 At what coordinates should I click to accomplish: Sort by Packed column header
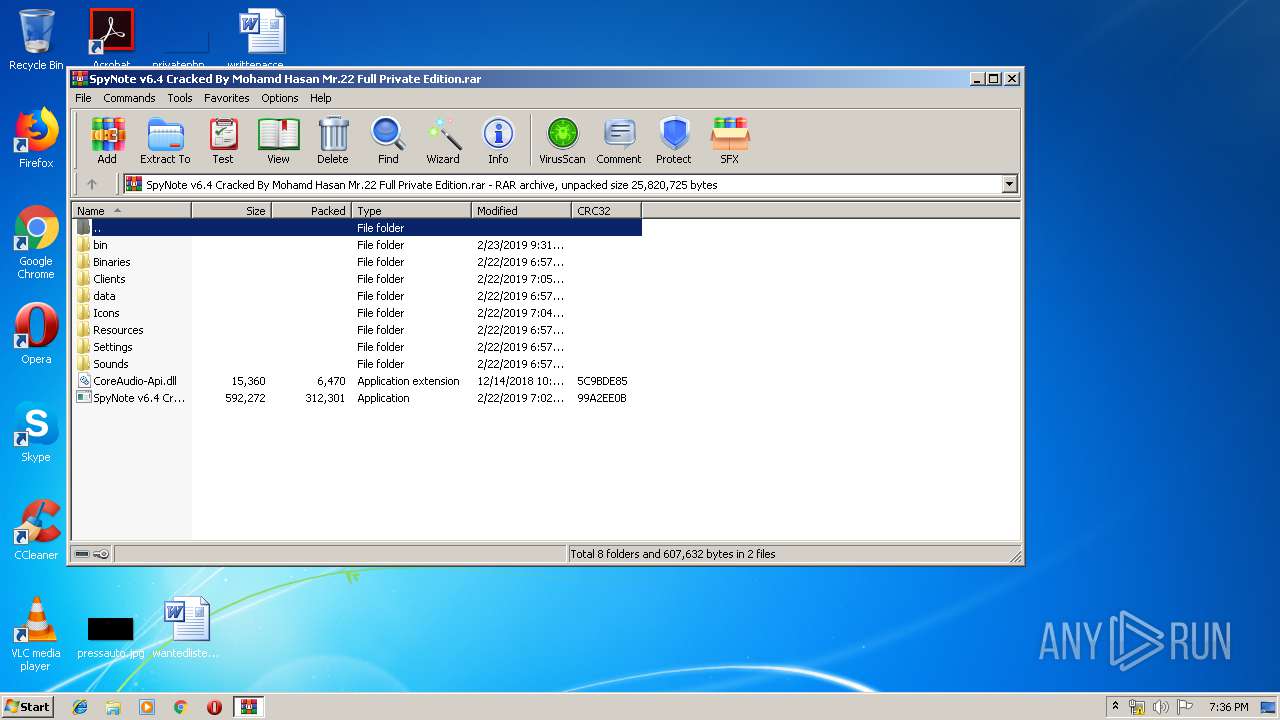click(311, 210)
